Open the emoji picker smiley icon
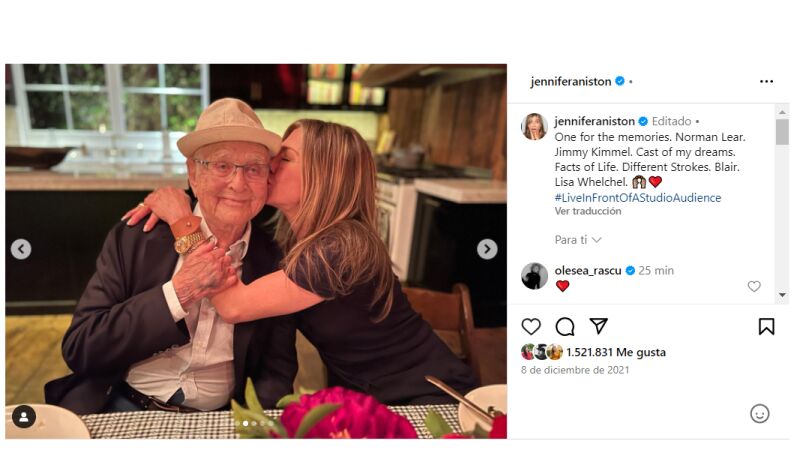 pos(759,413)
